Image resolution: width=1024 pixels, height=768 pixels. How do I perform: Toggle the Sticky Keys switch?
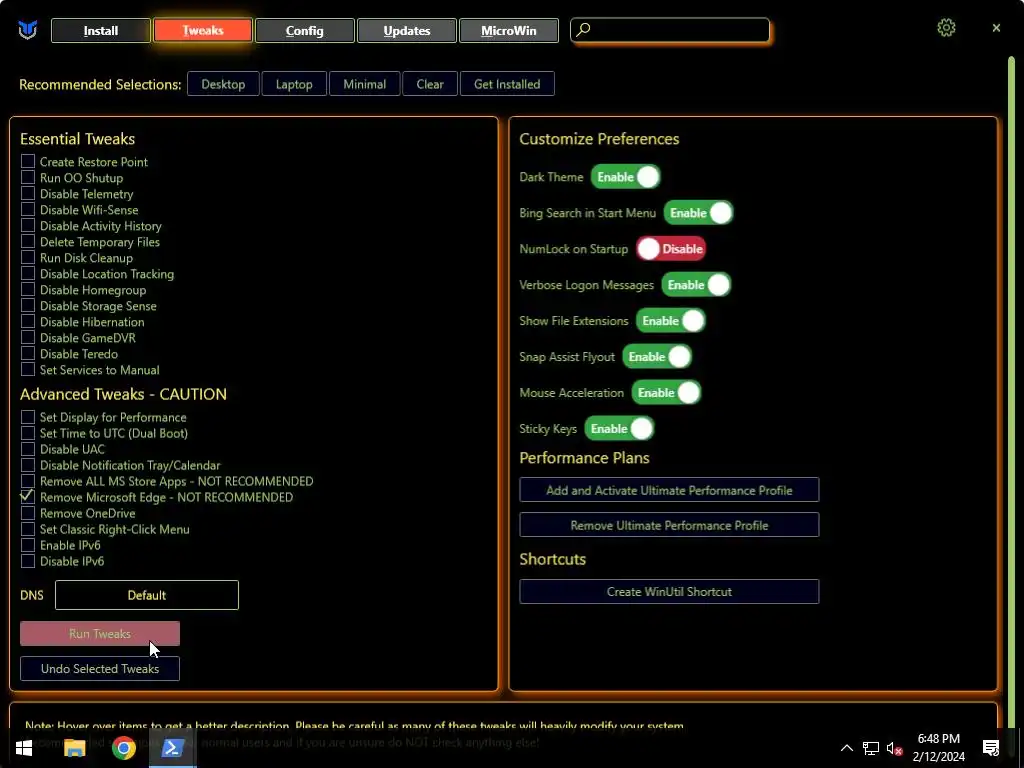[x=619, y=428]
